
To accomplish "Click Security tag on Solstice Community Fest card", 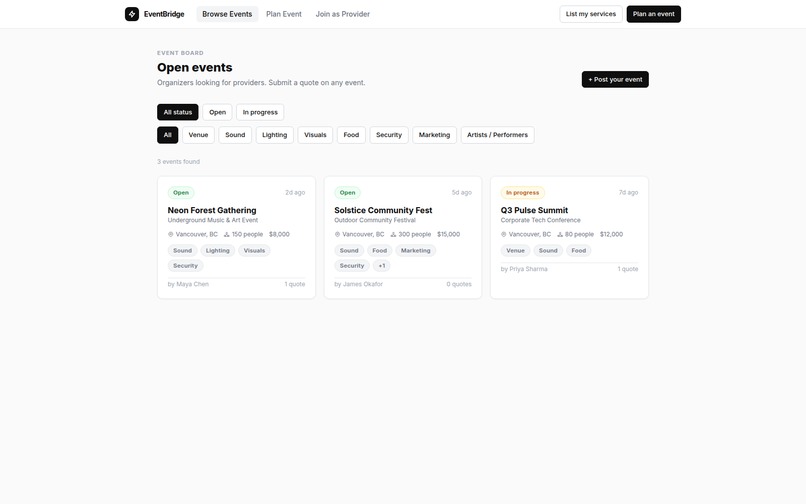I will click(352, 266).
